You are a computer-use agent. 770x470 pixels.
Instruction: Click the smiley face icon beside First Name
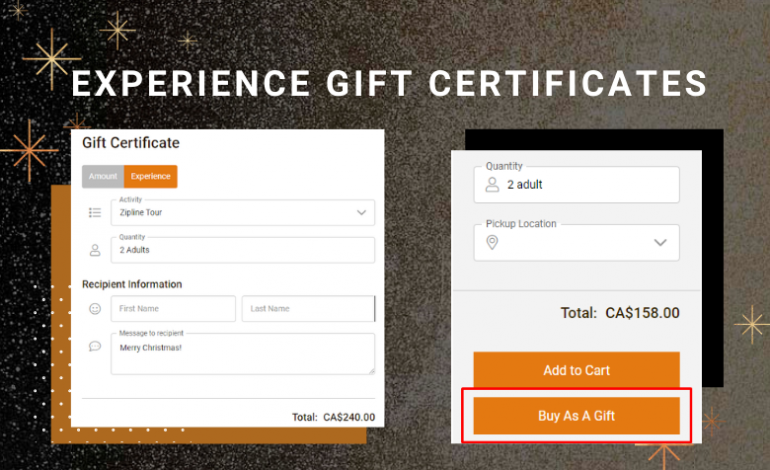(x=95, y=309)
